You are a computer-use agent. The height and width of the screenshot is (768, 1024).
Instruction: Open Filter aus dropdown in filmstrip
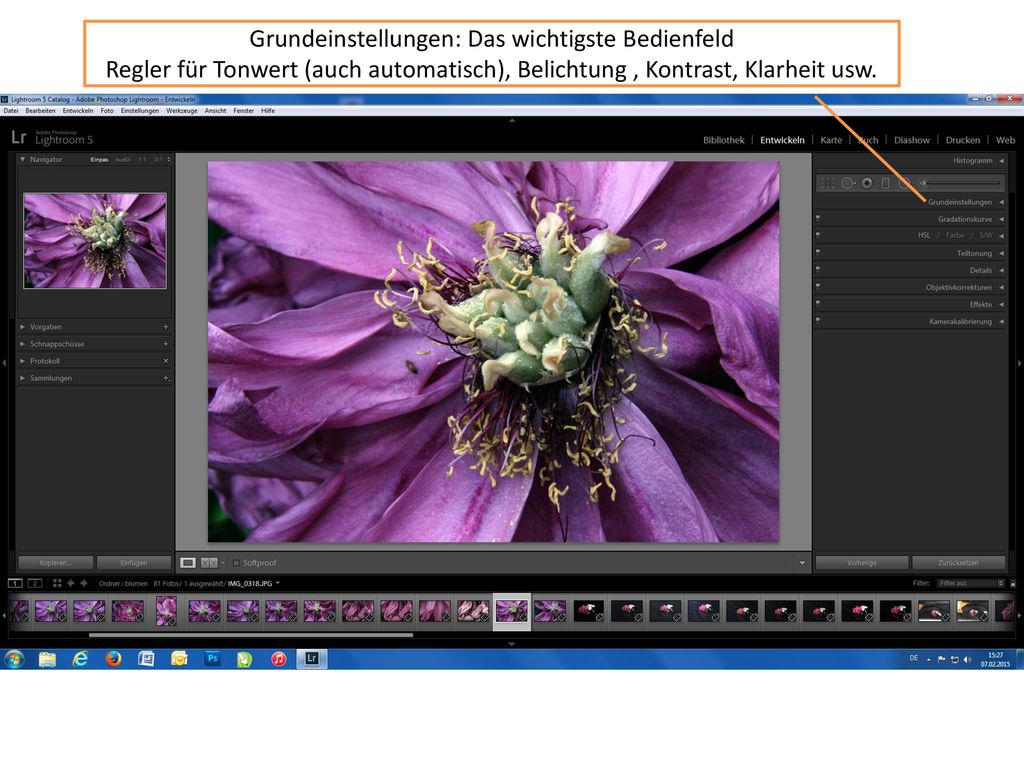(970, 583)
